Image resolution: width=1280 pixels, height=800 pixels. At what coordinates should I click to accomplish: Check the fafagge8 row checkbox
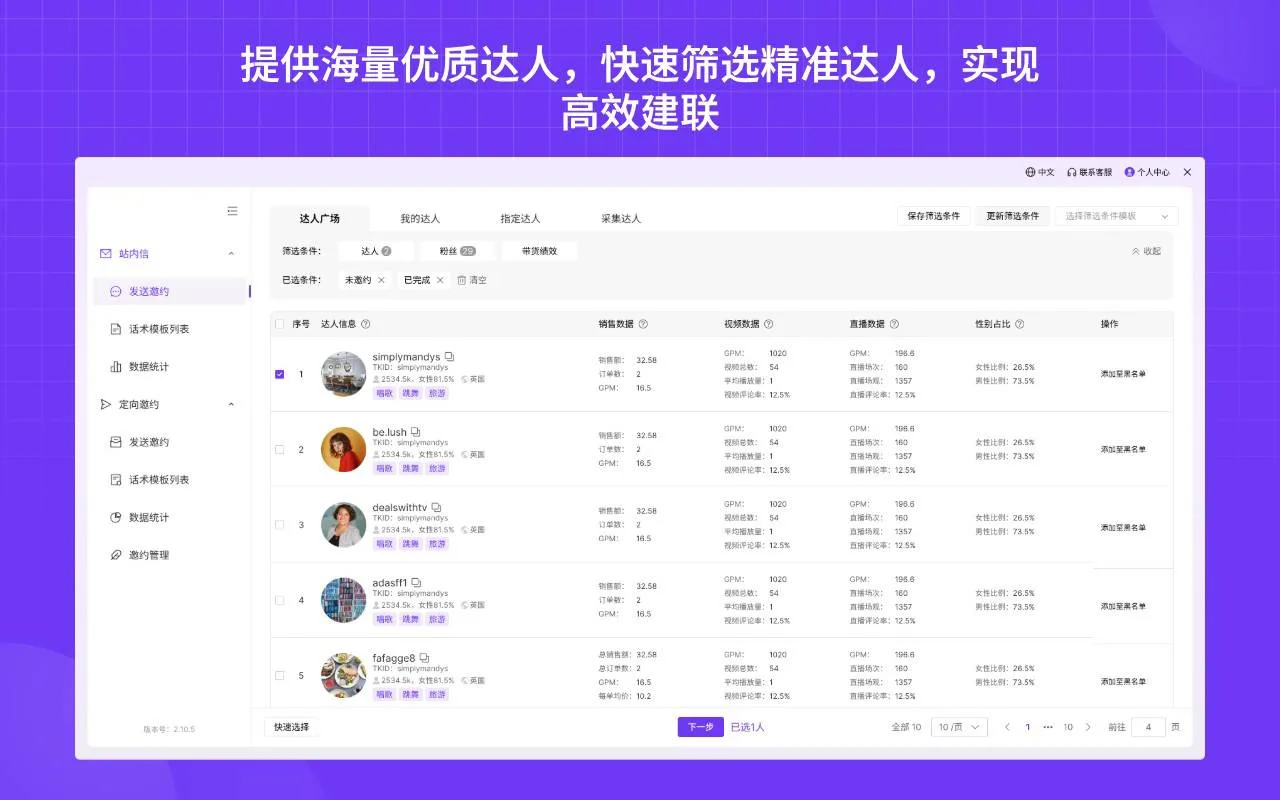(x=280, y=676)
